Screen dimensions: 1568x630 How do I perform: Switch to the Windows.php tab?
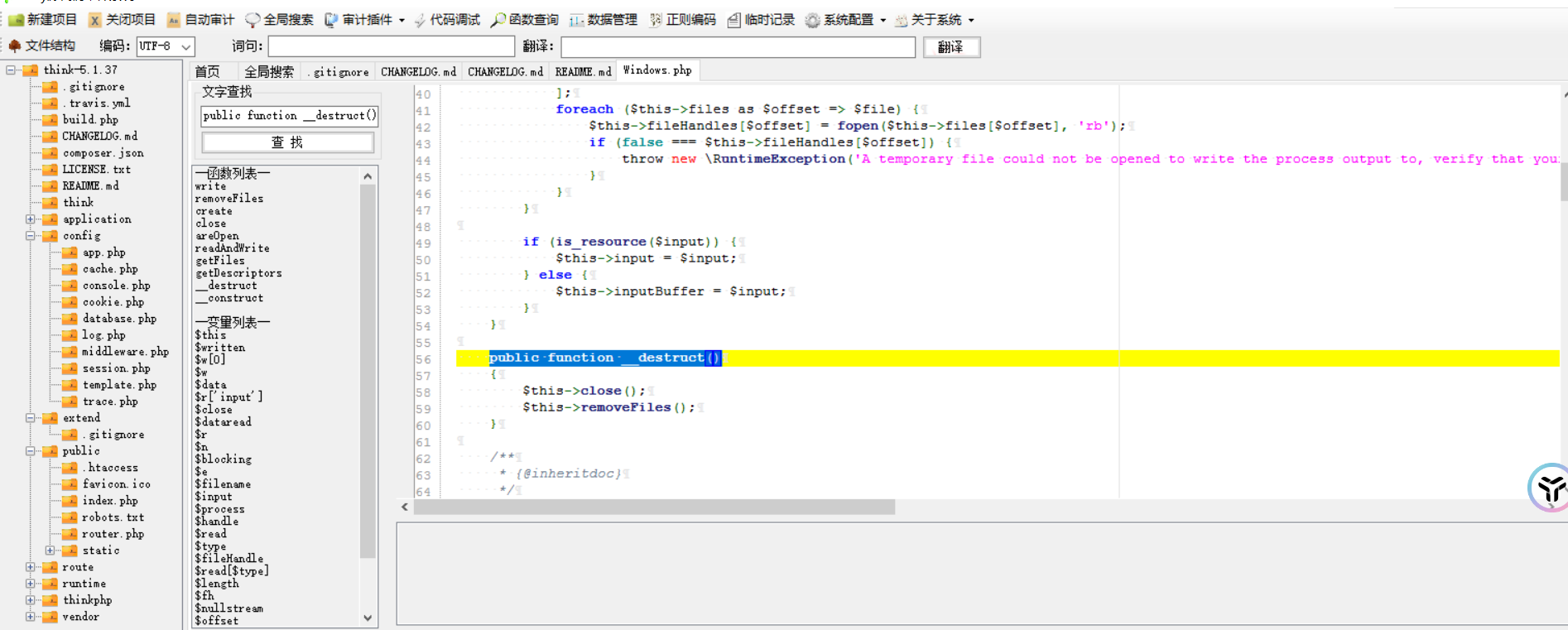coord(657,71)
